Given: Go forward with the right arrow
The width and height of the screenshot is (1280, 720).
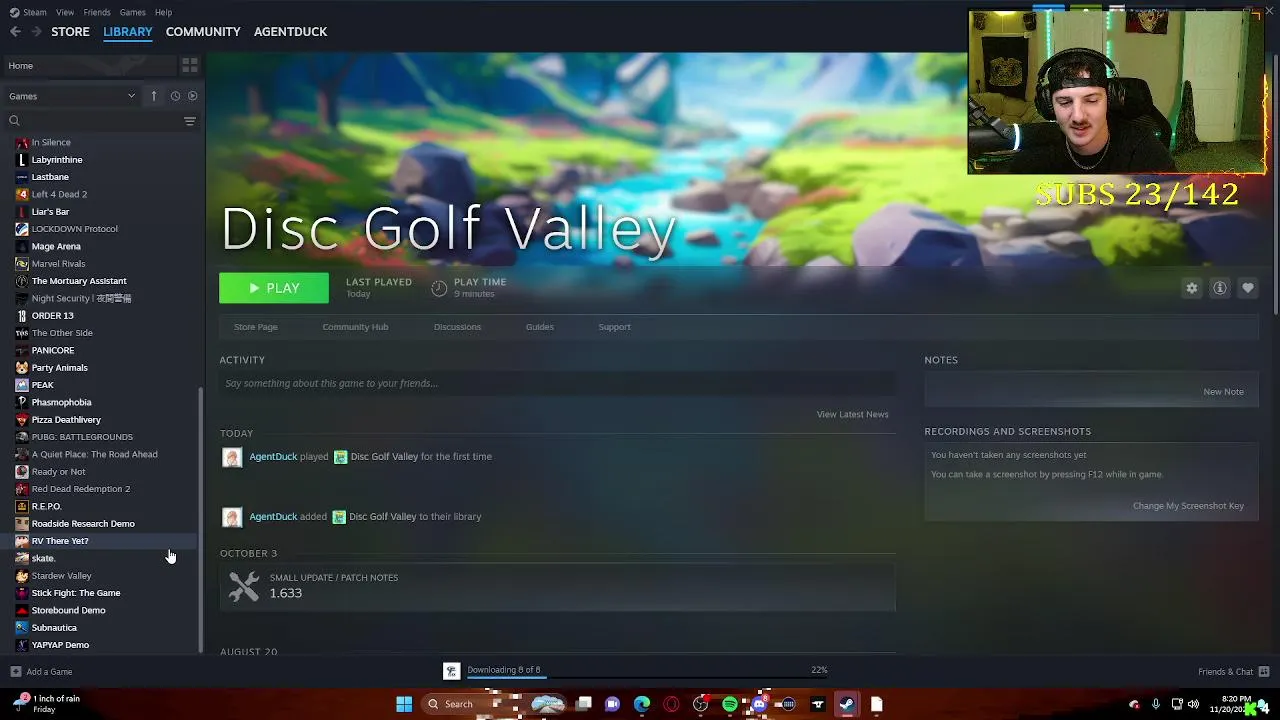Looking at the screenshot, I should pyautogui.click(x=37, y=32).
